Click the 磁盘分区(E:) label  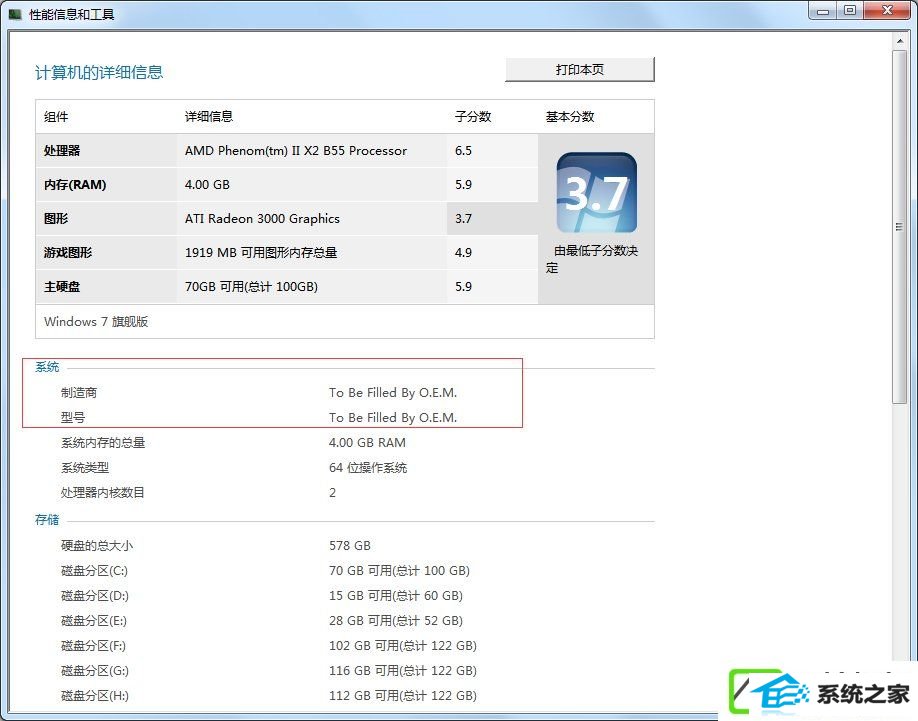[94, 620]
